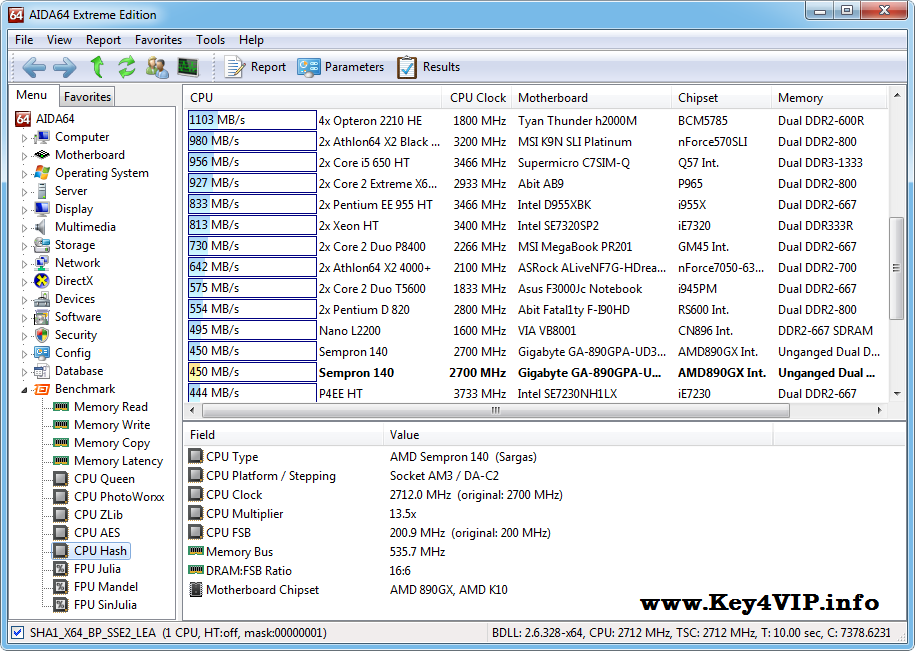Click the Report toolbar button
915x651 pixels.
pyautogui.click(x=255, y=67)
